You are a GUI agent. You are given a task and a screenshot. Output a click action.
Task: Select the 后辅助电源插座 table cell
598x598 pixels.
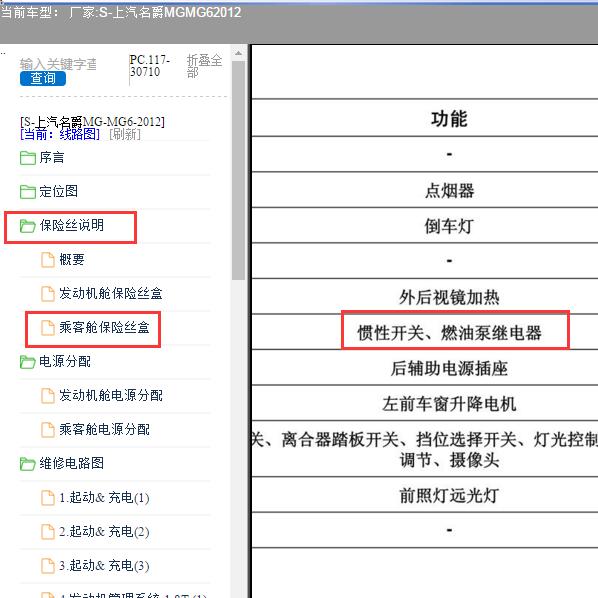(x=449, y=368)
